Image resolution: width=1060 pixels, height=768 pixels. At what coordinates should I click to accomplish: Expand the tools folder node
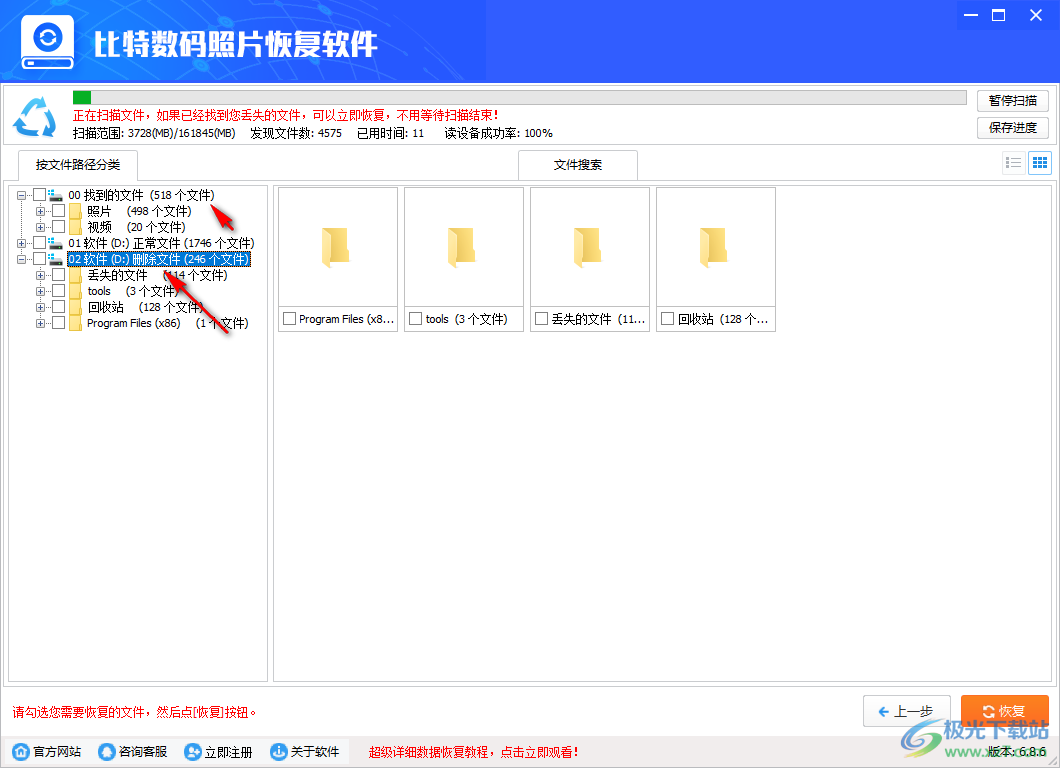tap(42, 291)
